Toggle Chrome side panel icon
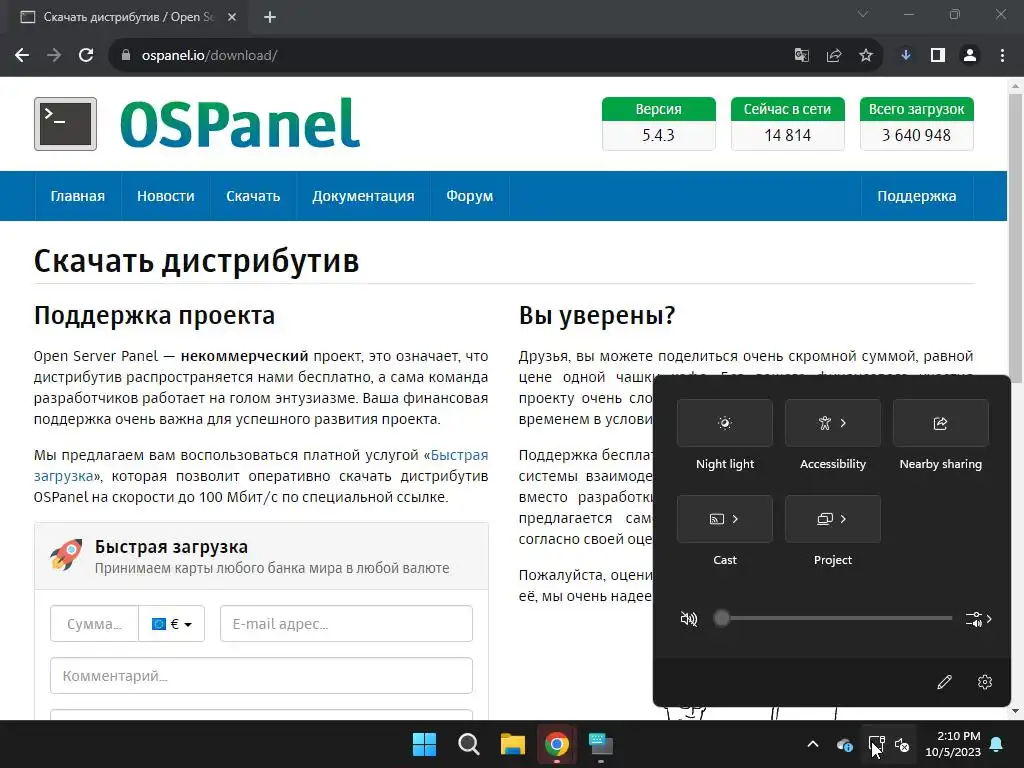The height and width of the screenshot is (768, 1024). pyautogui.click(x=938, y=56)
